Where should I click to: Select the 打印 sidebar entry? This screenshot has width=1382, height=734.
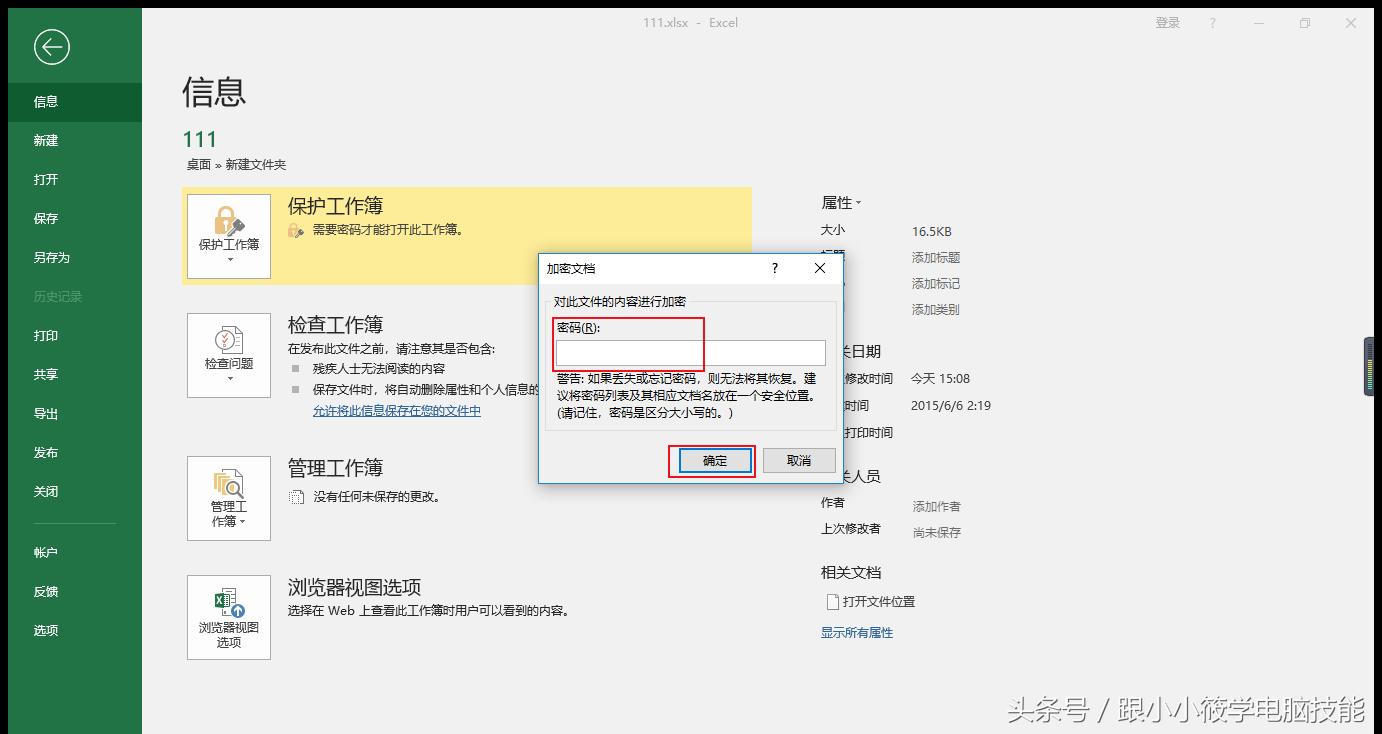(x=46, y=335)
